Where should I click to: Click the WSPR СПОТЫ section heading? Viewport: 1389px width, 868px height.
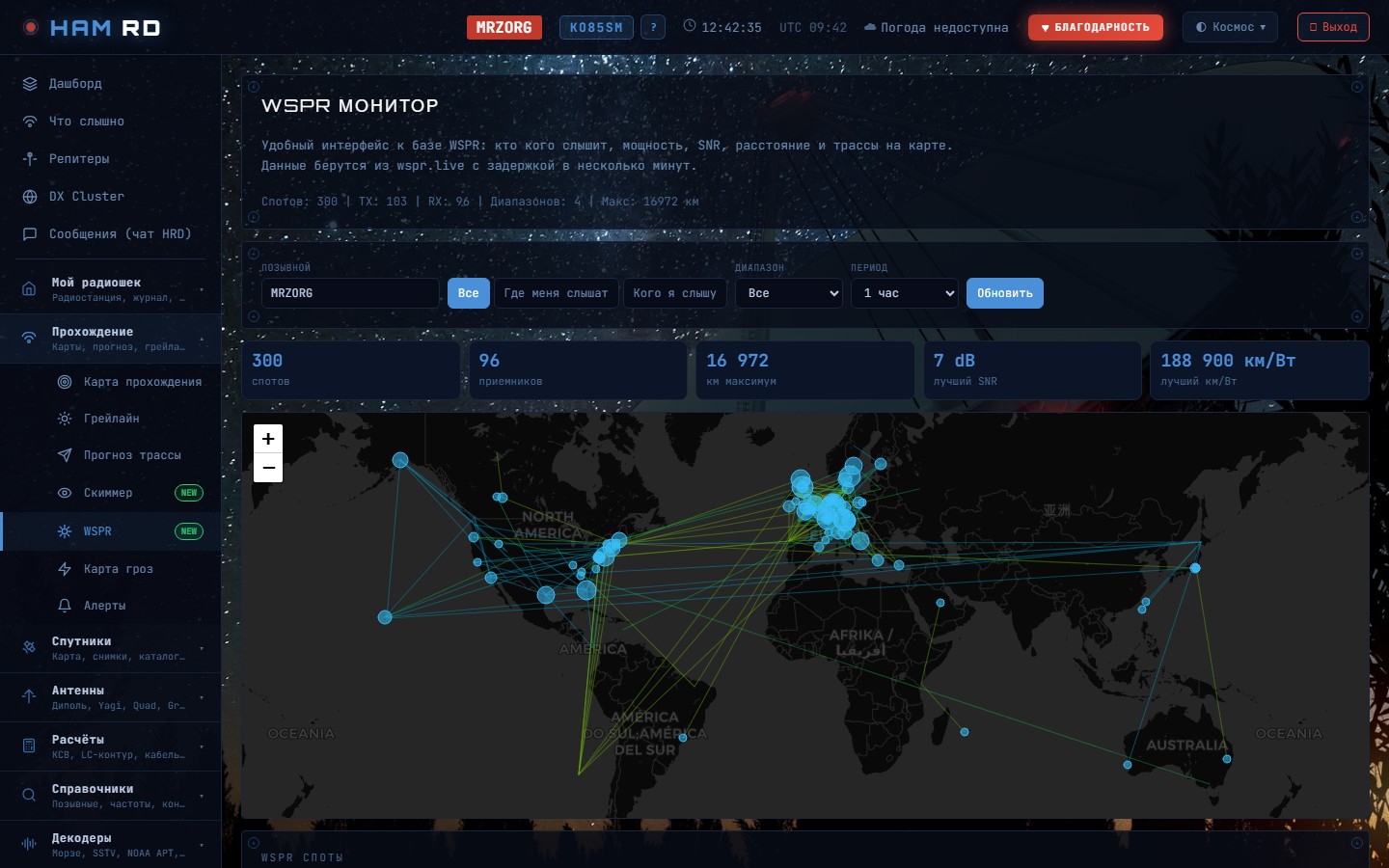pos(302,857)
